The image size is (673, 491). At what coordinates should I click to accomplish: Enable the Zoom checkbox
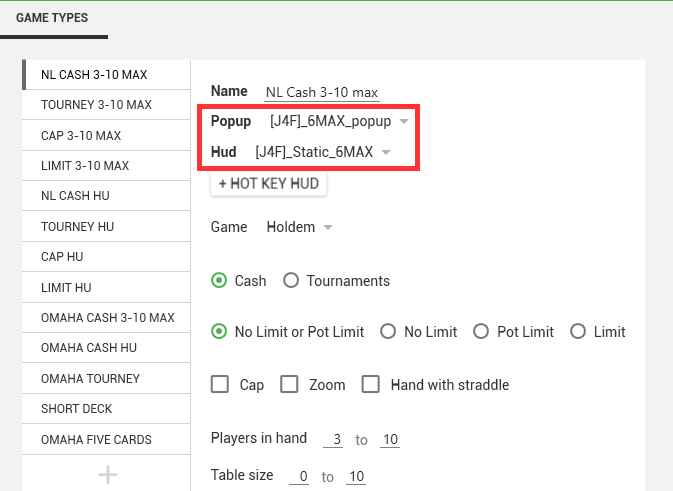(x=289, y=384)
